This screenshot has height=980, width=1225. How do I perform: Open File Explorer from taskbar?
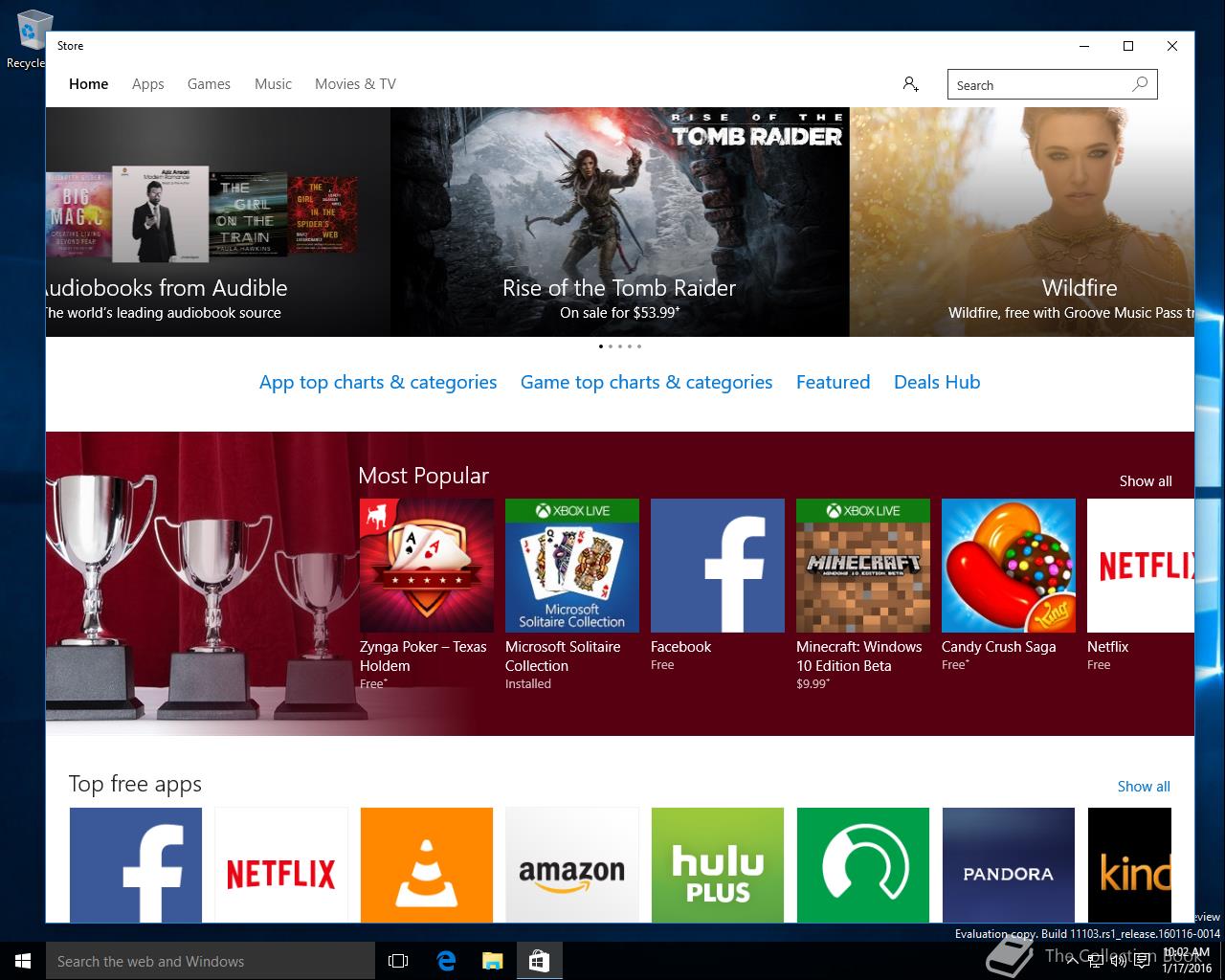(x=493, y=961)
